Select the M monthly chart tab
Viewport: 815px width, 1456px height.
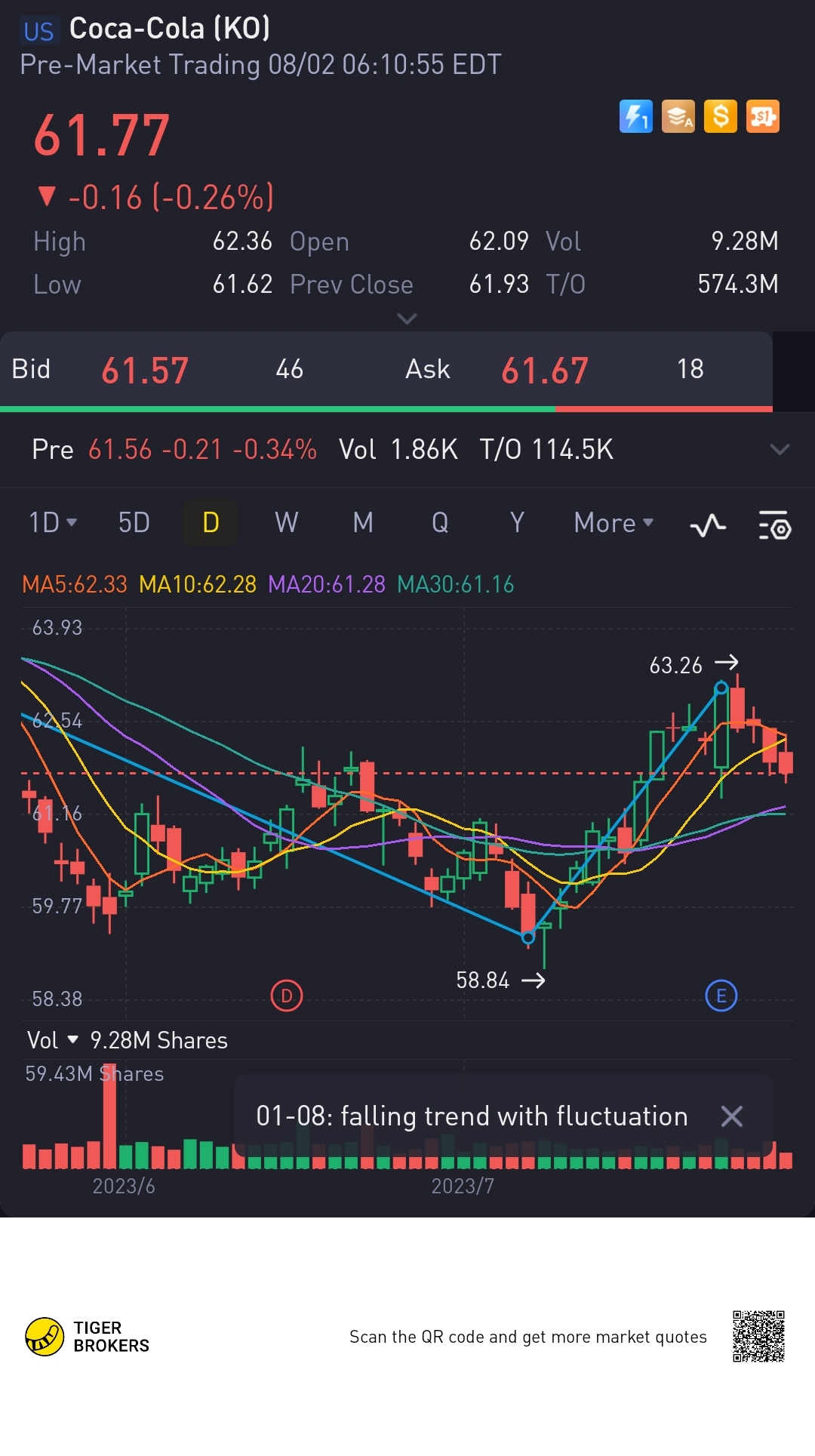pyautogui.click(x=363, y=522)
